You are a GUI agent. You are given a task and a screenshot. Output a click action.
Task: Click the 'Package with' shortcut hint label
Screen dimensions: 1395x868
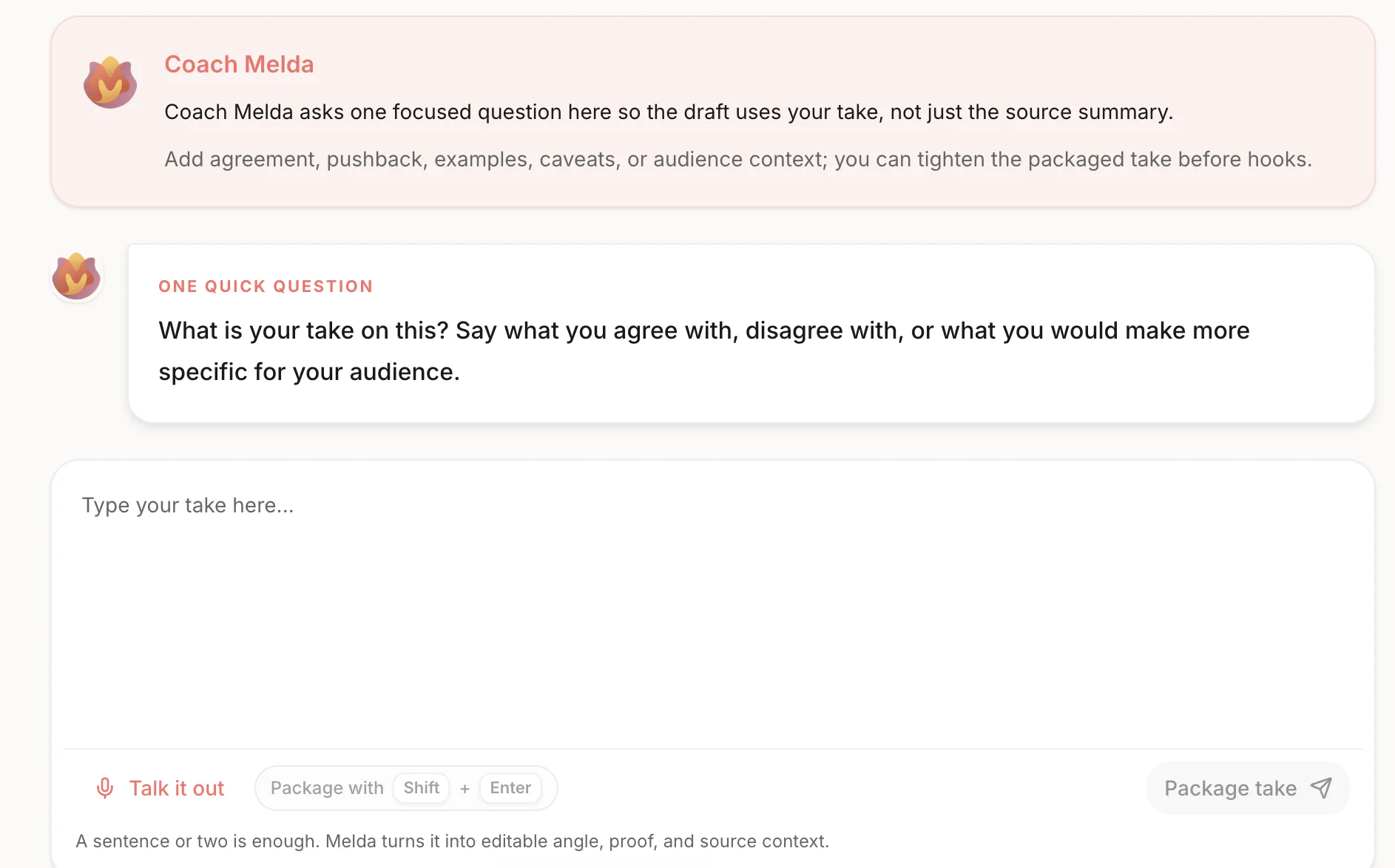[327, 788]
